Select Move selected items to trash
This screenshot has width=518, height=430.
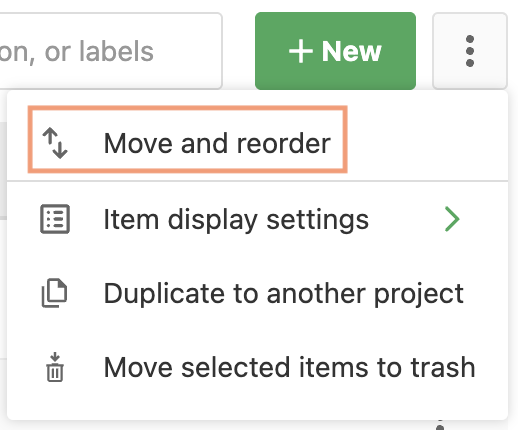(x=257, y=367)
